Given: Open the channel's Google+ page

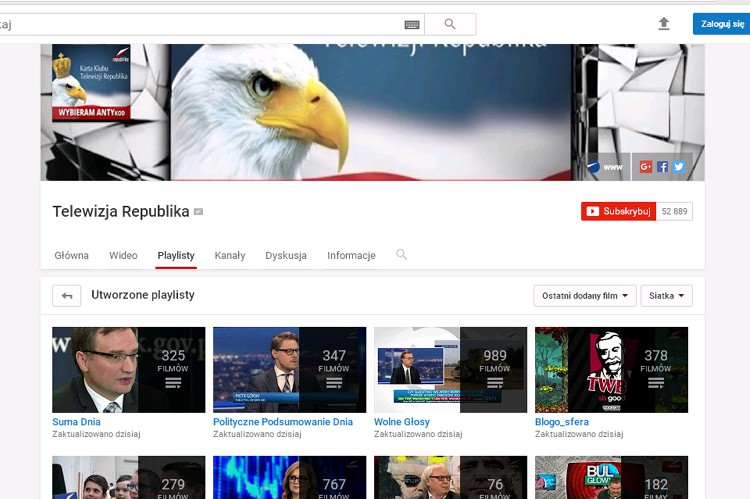Looking at the screenshot, I should tap(646, 167).
